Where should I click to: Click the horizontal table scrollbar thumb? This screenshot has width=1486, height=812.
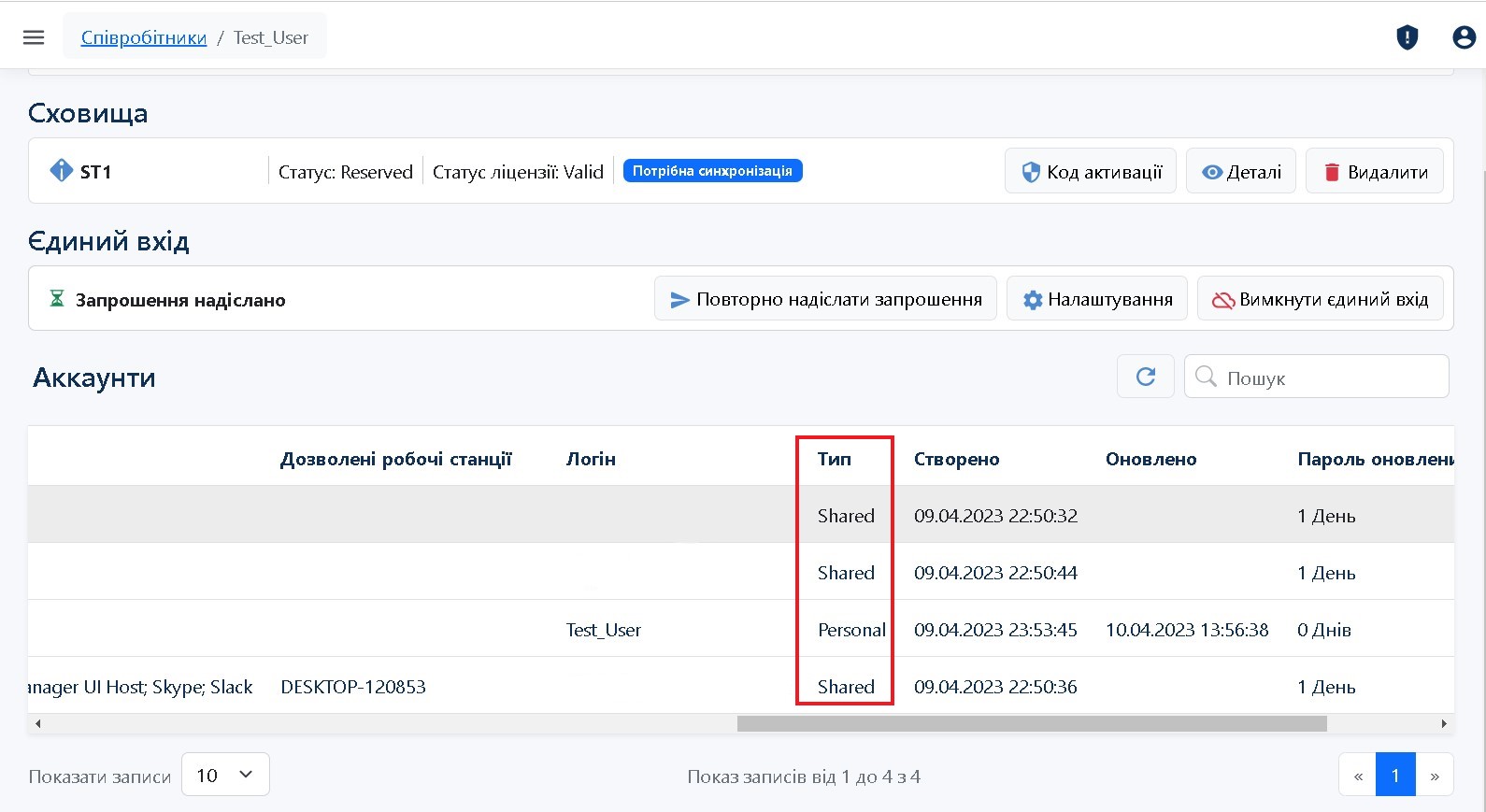[x=1031, y=723]
